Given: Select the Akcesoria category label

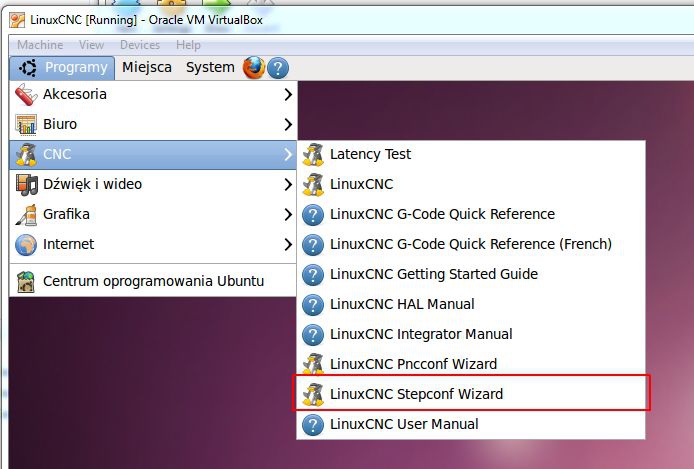Looking at the screenshot, I should pos(75,94).
